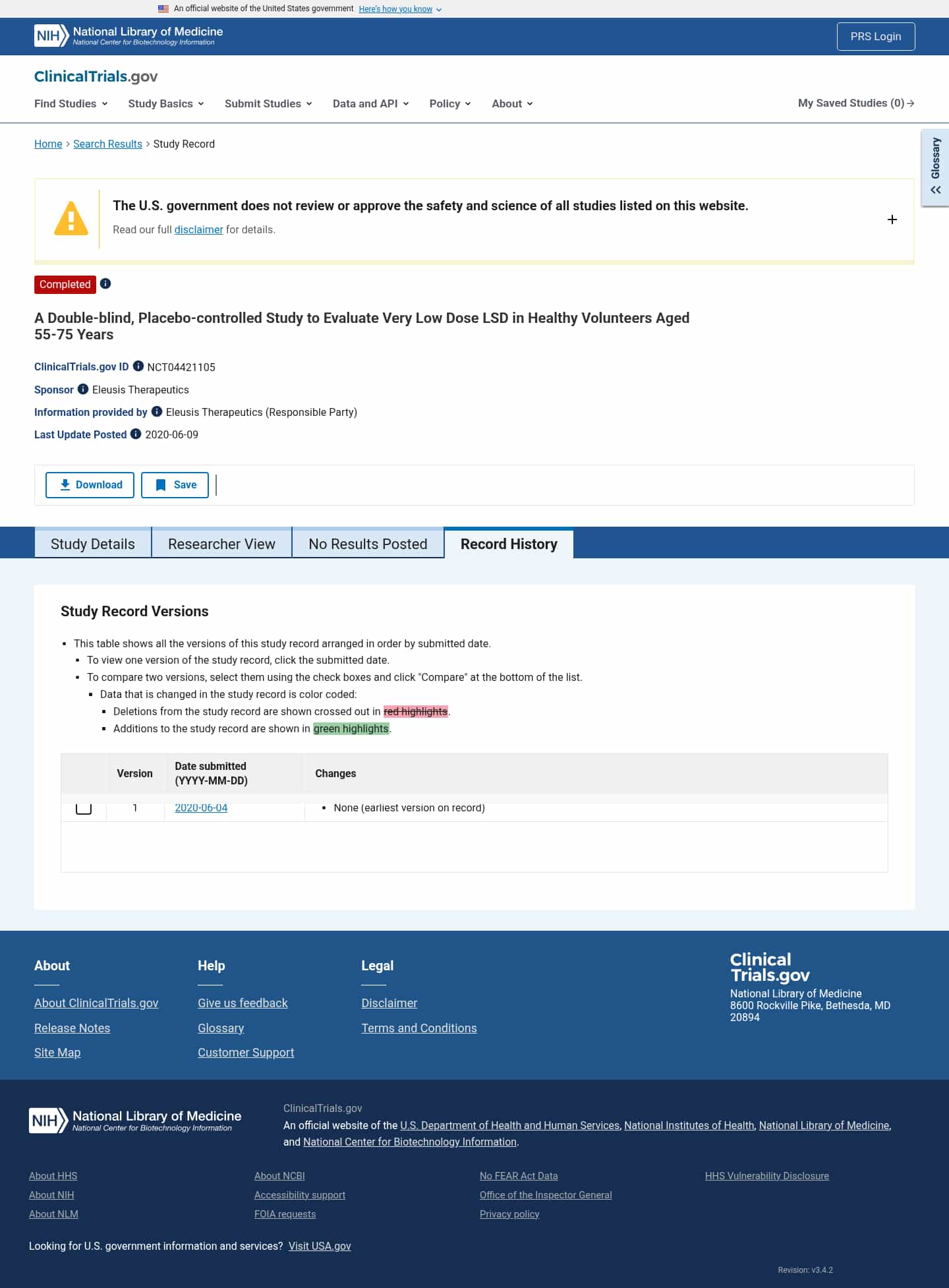This screenshot has height=1288, width=949.
Task: Open National Center for Biotechnology Information link
Action: [410, 1142]
